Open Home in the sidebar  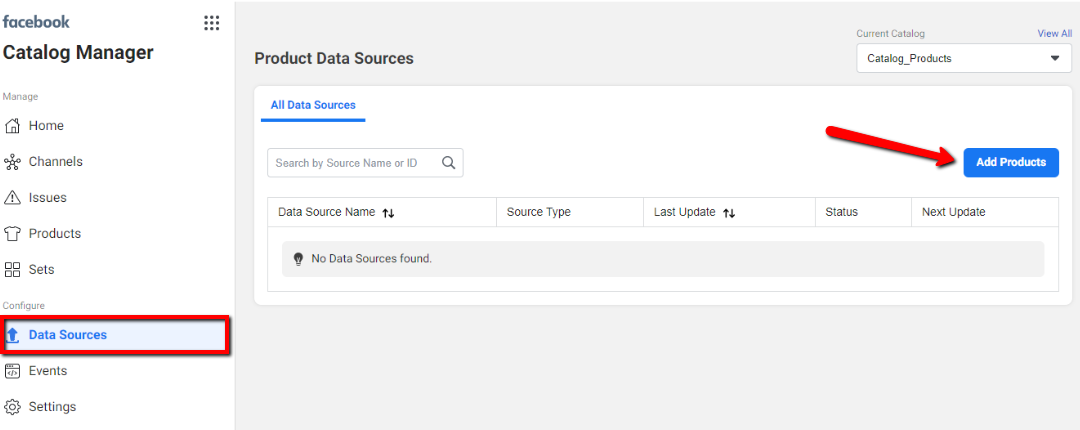pyautogui.click(x=46, y=126)
